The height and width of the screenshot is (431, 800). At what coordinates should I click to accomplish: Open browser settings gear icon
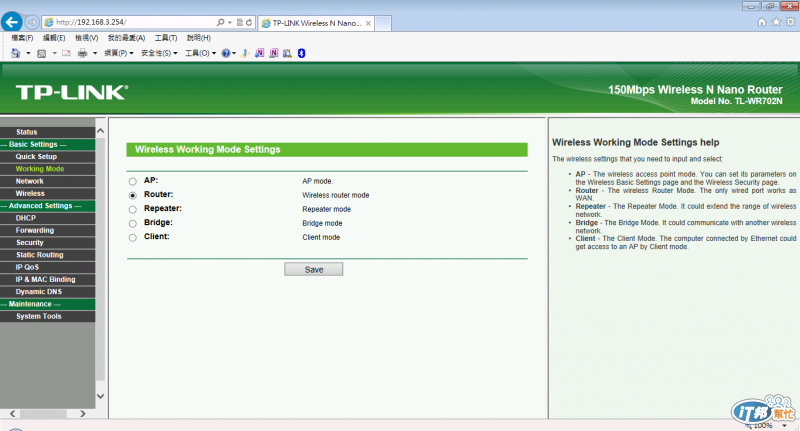790,22
